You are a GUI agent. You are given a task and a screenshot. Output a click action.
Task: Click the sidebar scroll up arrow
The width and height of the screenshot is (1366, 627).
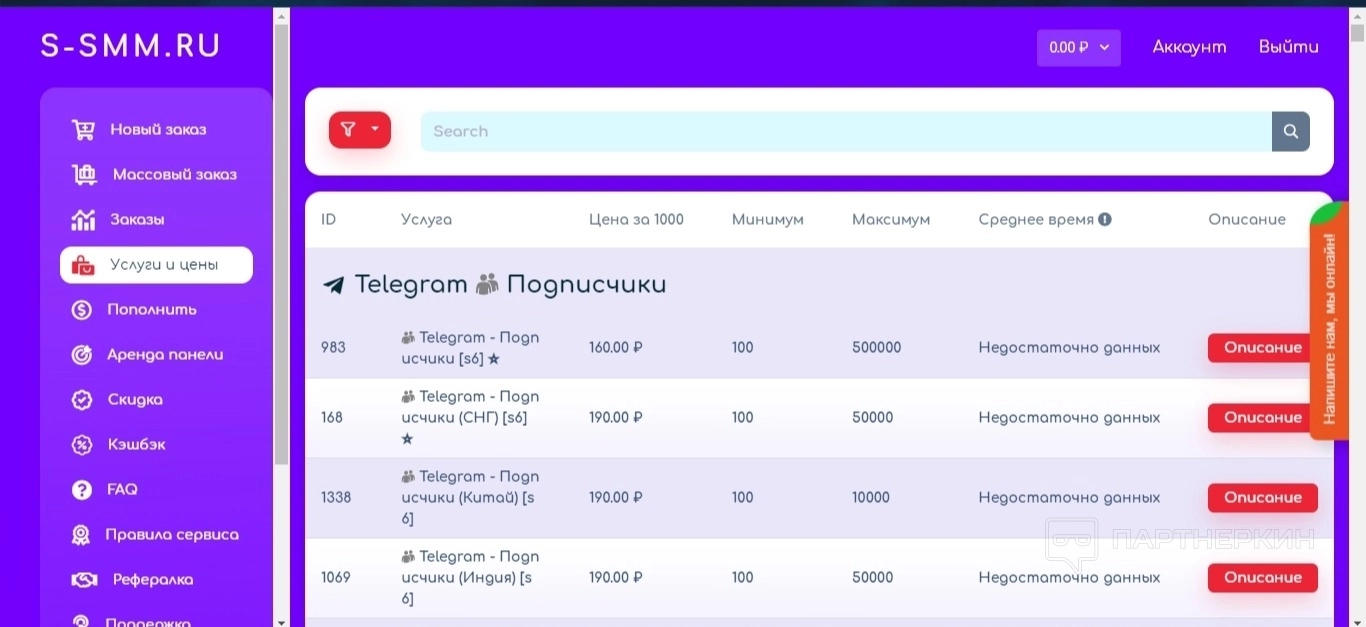(281, 16)
